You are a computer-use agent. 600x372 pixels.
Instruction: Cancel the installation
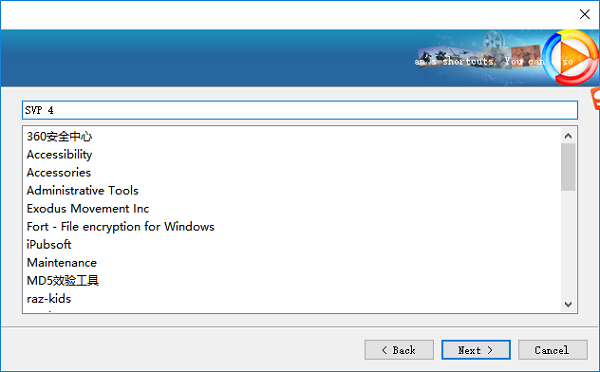(553, 350)
